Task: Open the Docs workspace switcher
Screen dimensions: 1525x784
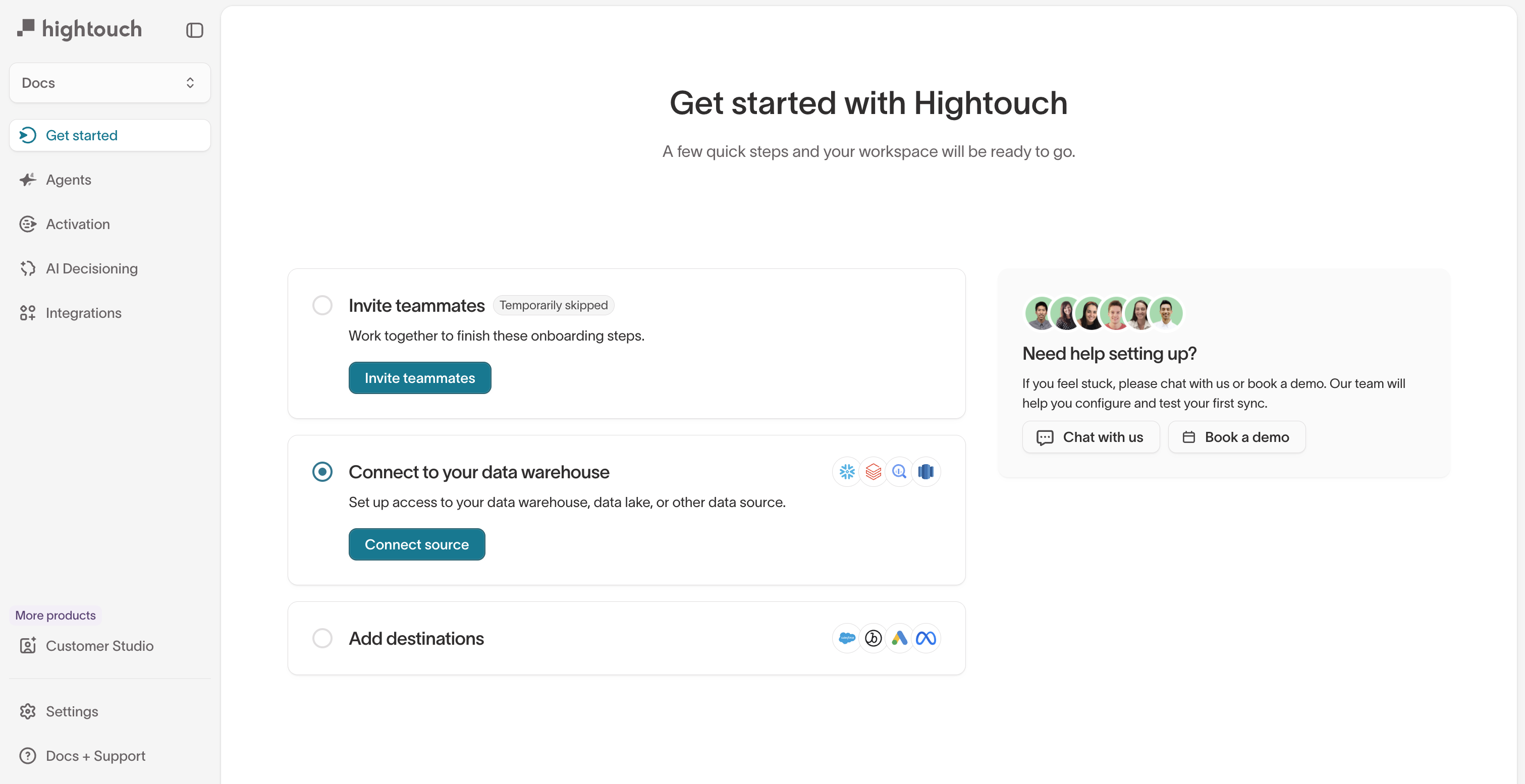Action: coord(110,82)
